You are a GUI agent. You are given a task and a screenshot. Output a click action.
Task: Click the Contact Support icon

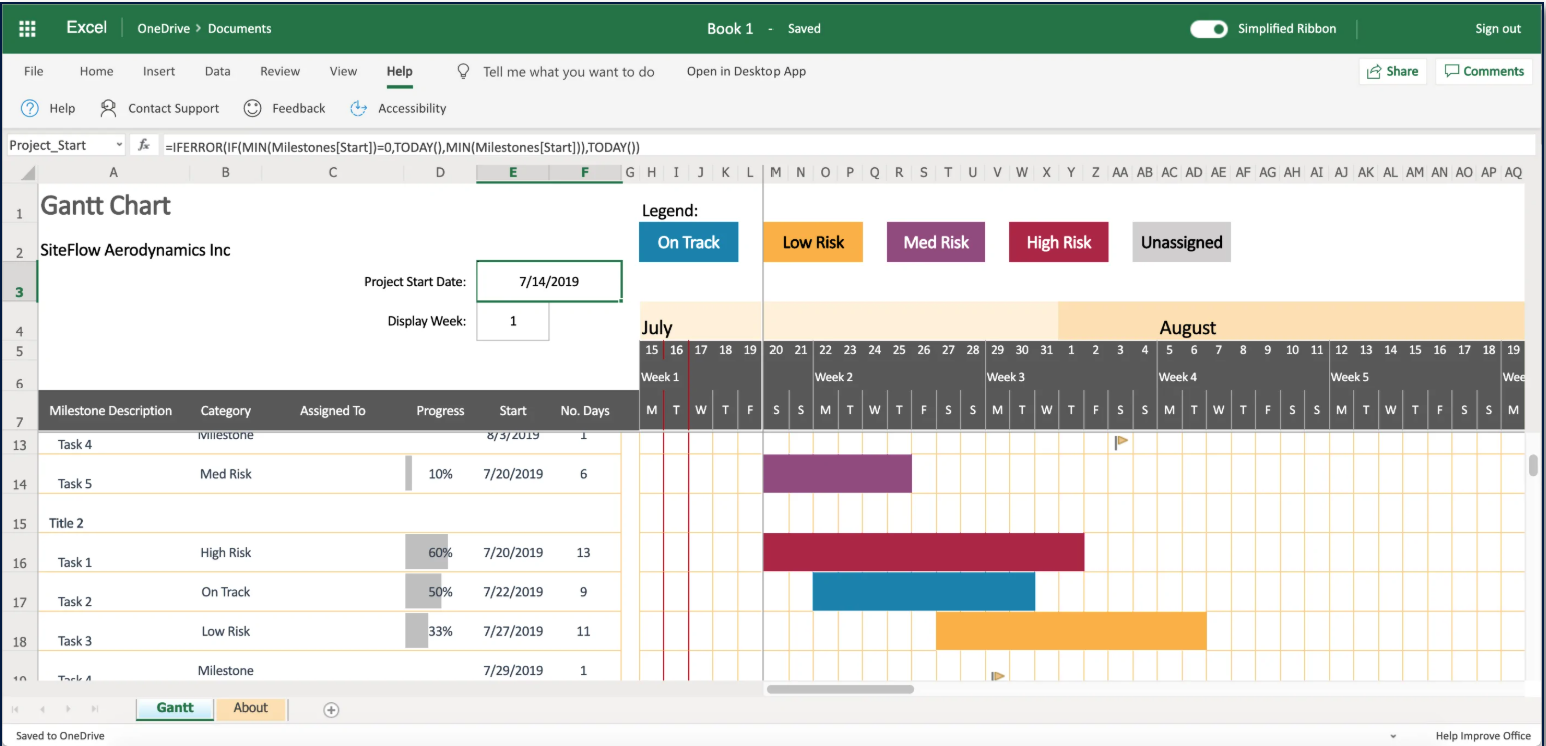pyautogui.click(x=109, y=108)
